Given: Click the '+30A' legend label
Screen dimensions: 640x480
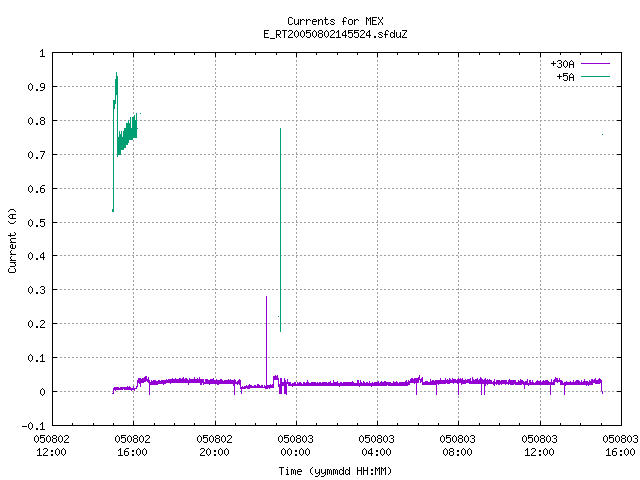Looking at the screenshot, I should pos(562,64).
